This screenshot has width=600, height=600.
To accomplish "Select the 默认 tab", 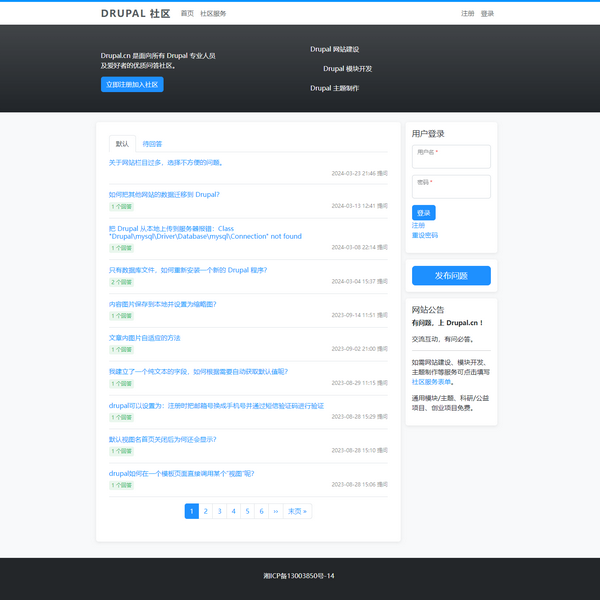I will (122, 144).
